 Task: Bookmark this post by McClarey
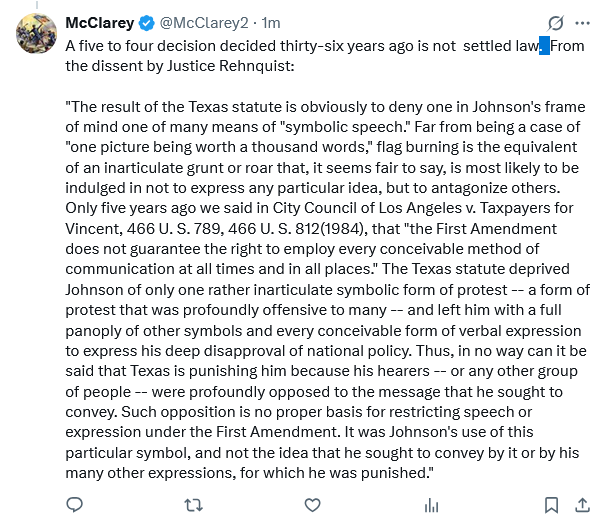tap(551, 507)
